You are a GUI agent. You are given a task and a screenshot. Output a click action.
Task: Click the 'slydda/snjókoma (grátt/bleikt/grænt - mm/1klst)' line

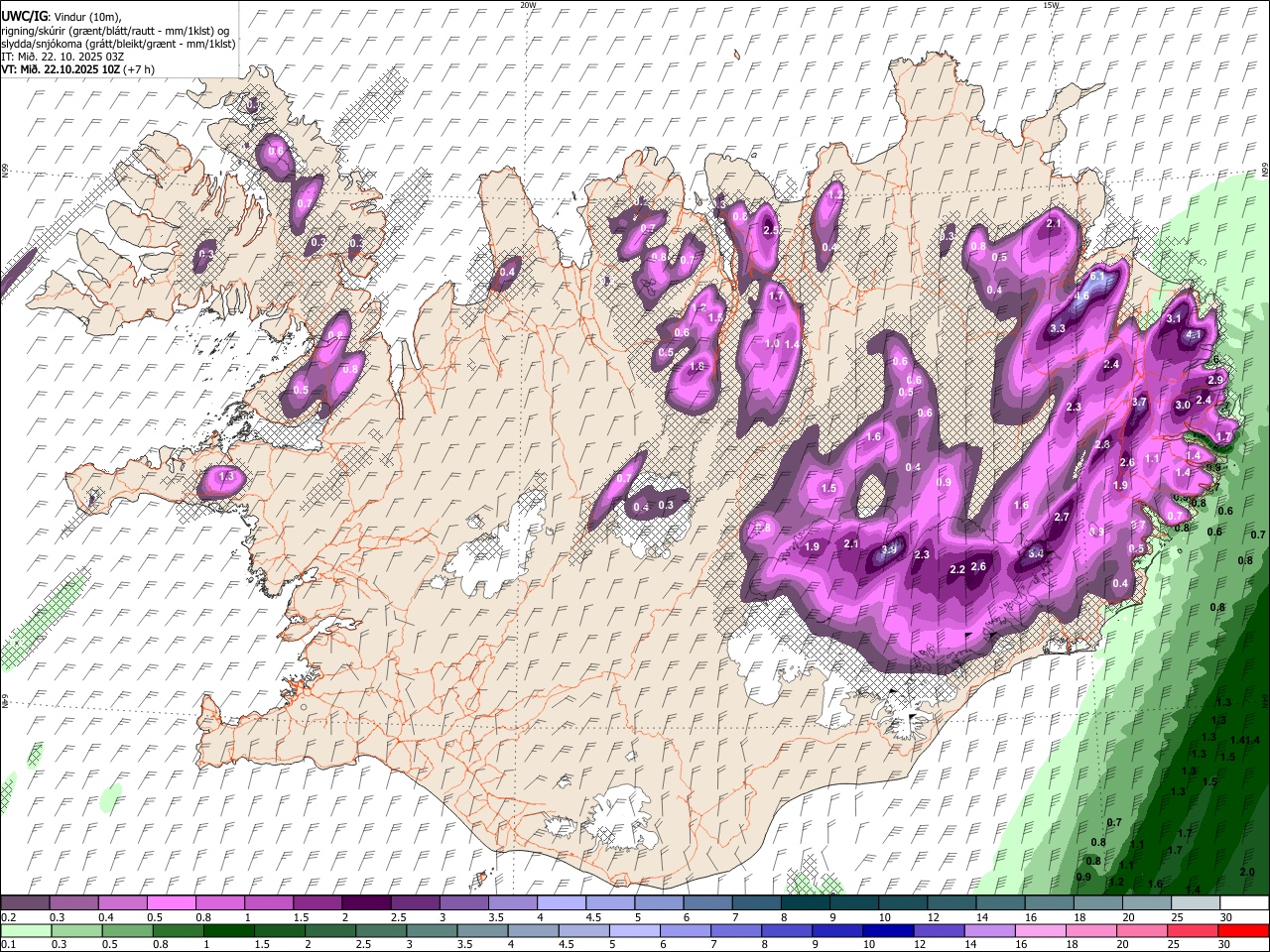coord(118,44)
